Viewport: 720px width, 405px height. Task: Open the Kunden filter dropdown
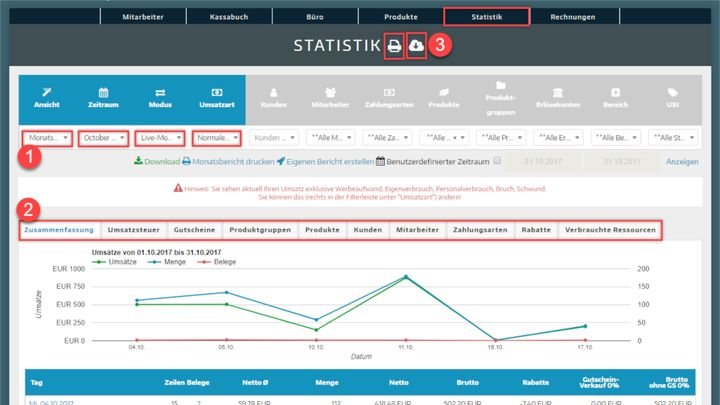click(274, 138)
